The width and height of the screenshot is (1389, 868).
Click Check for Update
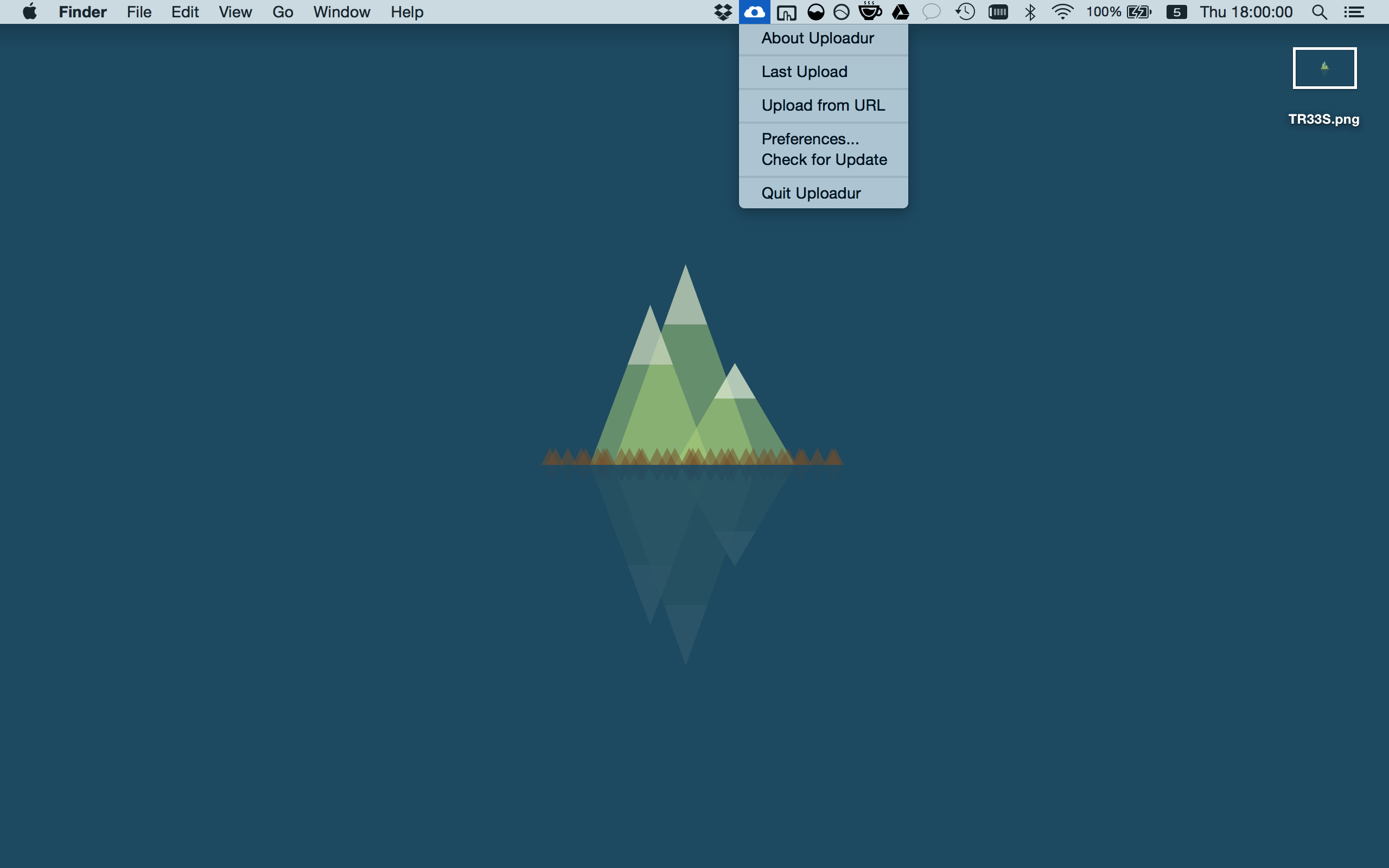click(824, 159)
